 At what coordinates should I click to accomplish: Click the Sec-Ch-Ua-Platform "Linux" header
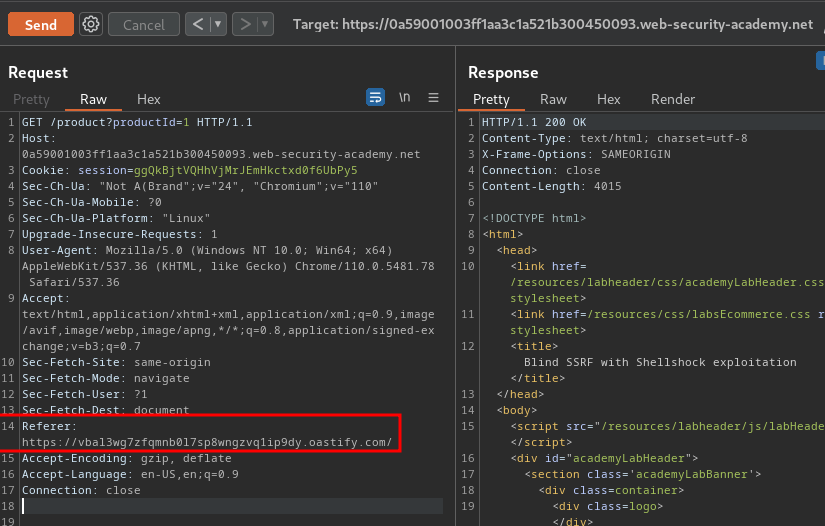pyautogui.click(x=116, y=218)
